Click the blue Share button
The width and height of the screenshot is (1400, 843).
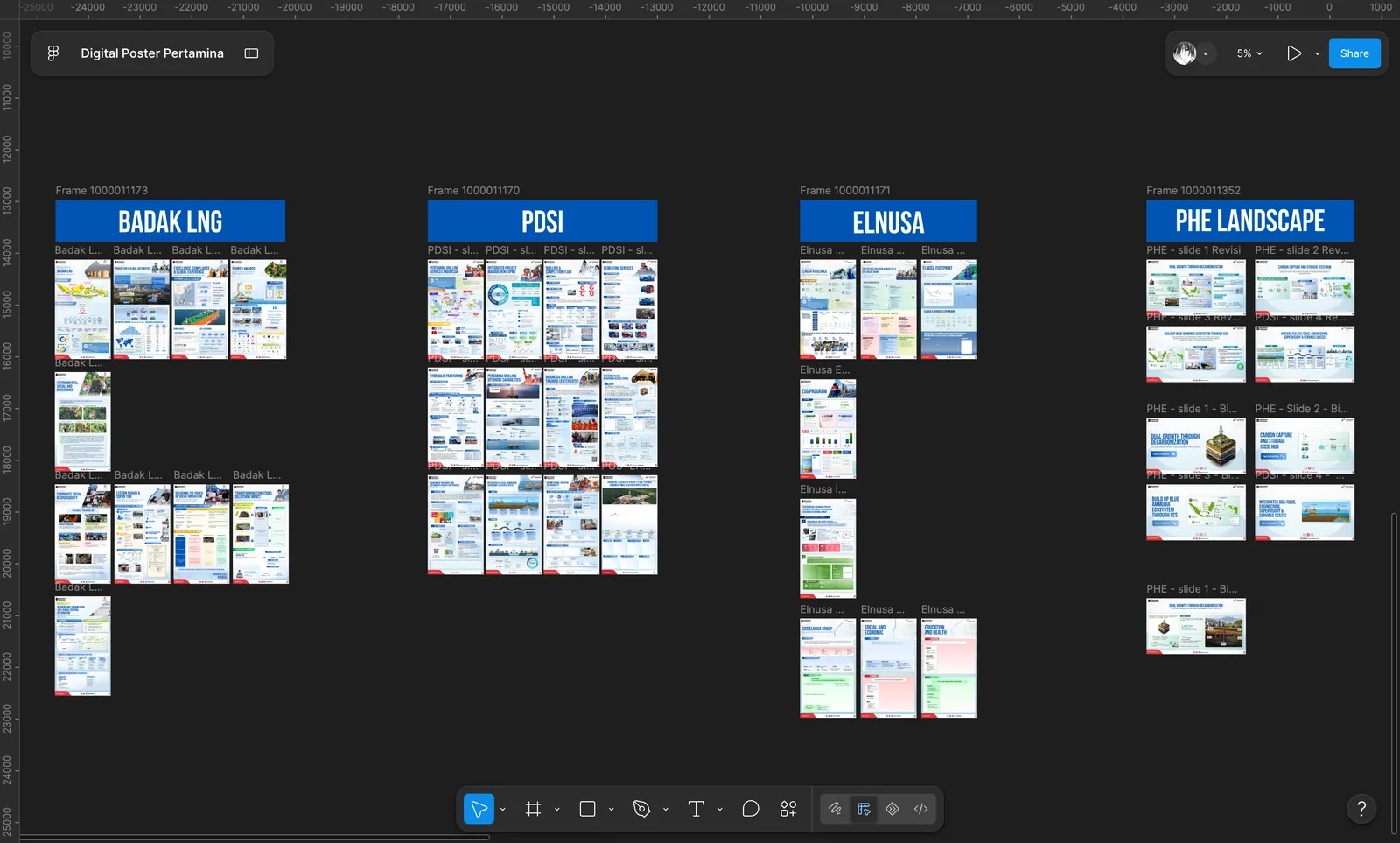[1354, 53]
